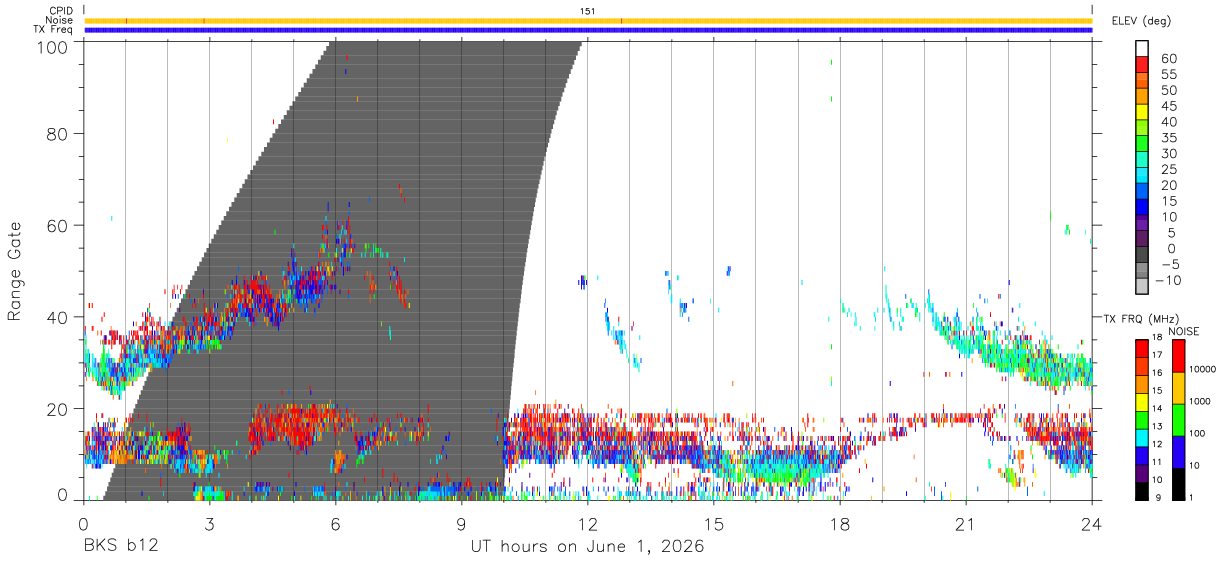This screenshot has height=567, width=1228.
Task: Click the 21 hour tick label on time axis
Action: 966,524
